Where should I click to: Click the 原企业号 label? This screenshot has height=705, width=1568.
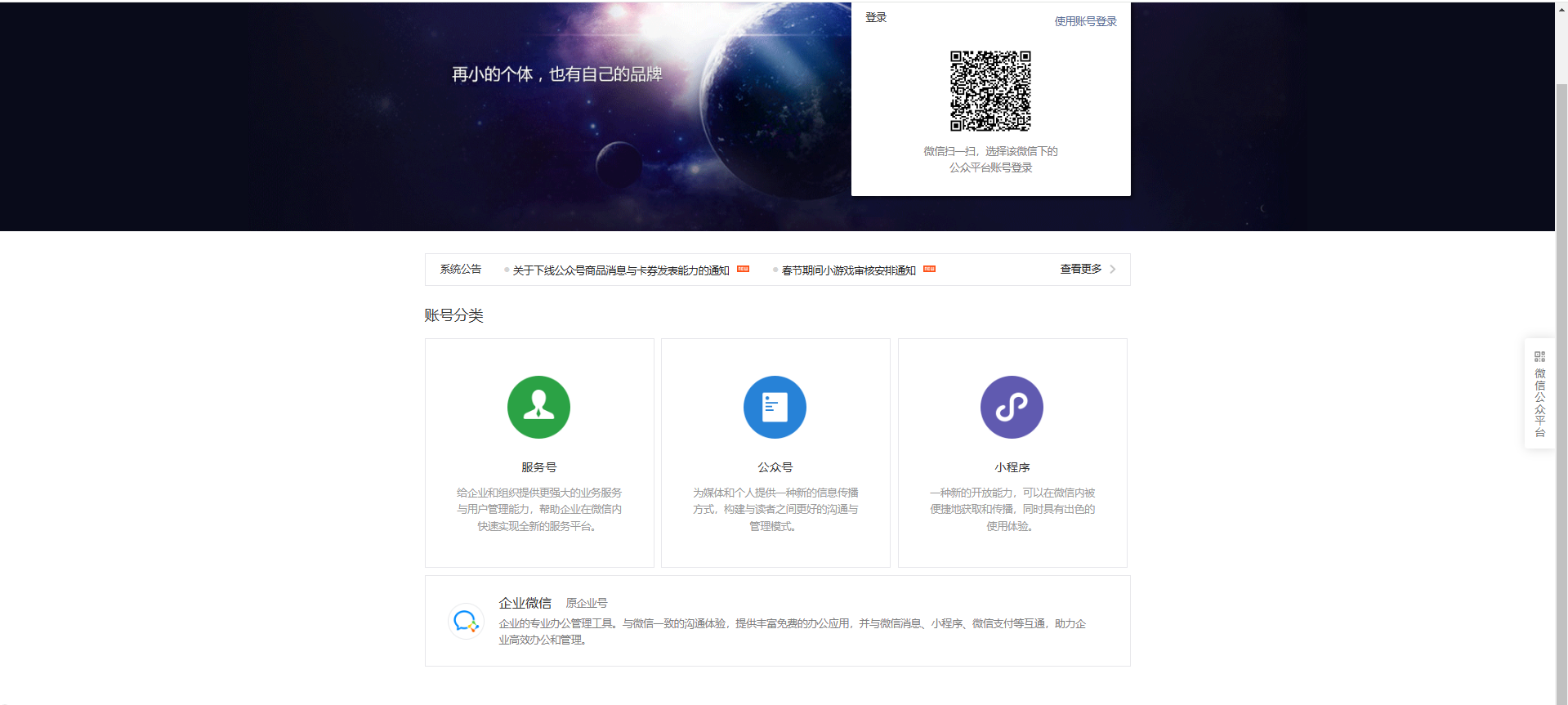pos(587,603)
